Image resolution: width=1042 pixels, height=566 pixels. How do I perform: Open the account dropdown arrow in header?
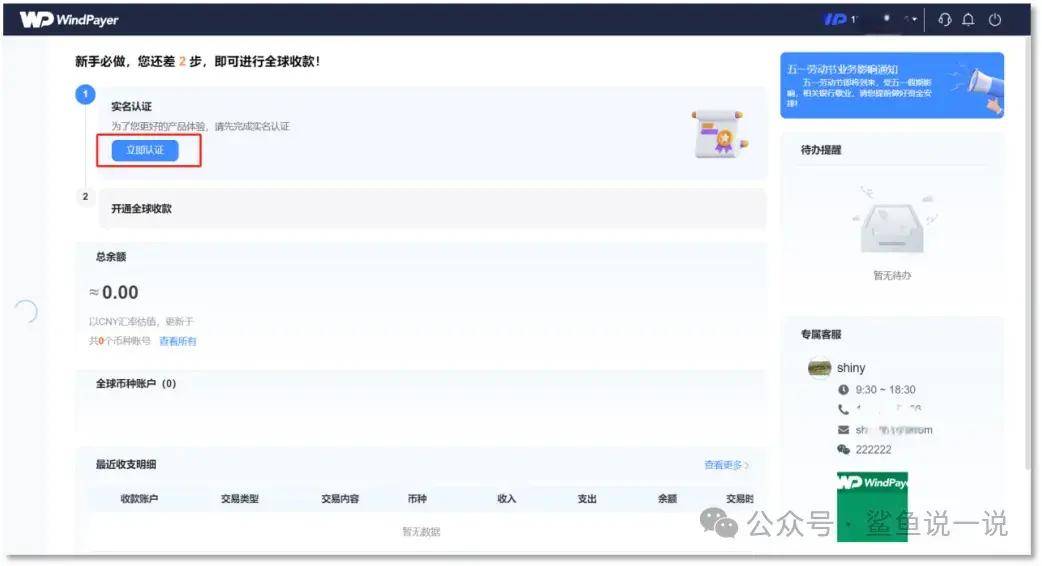912,20
